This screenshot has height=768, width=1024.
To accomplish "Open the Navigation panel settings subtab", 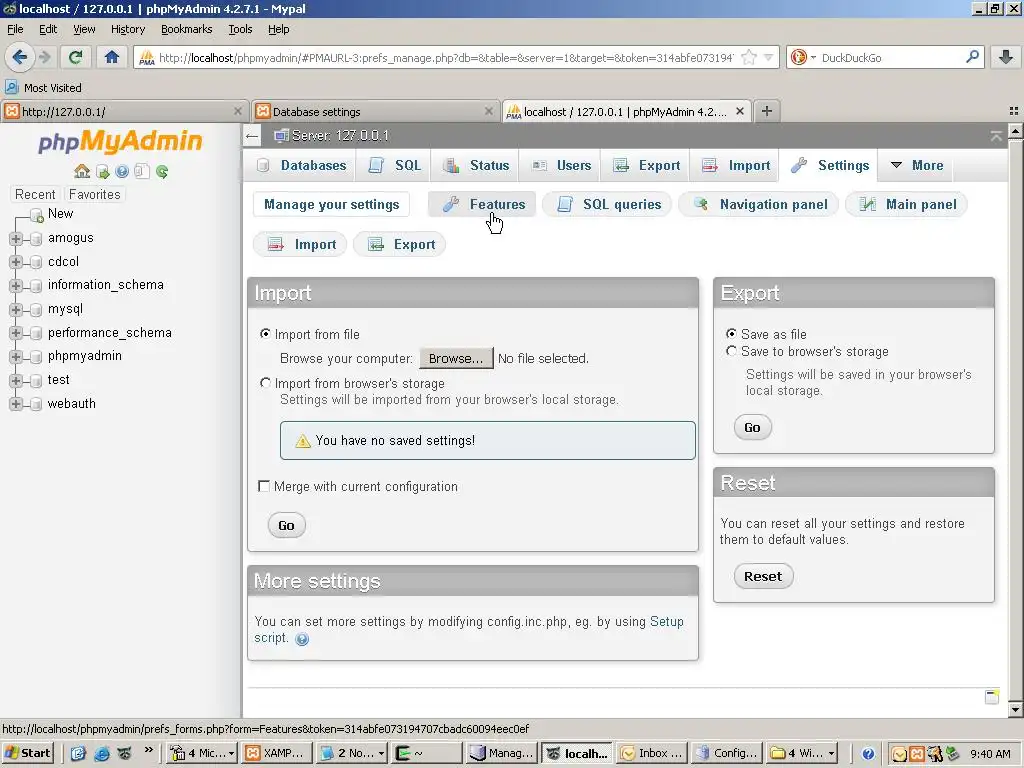I will click(758, 204).
